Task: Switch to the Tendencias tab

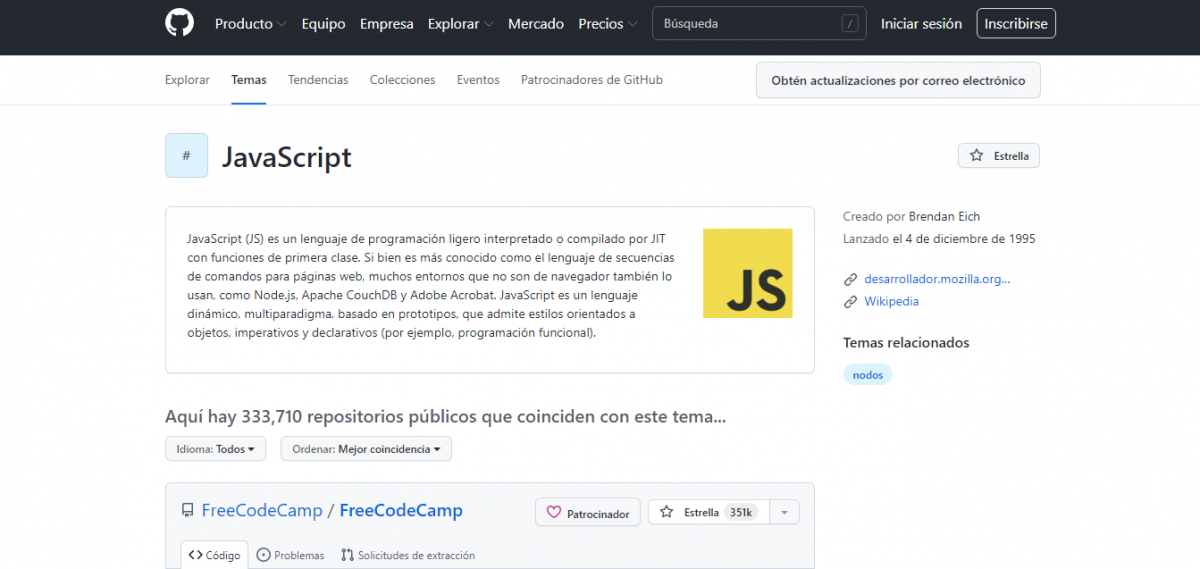Action: click(318, 80)
